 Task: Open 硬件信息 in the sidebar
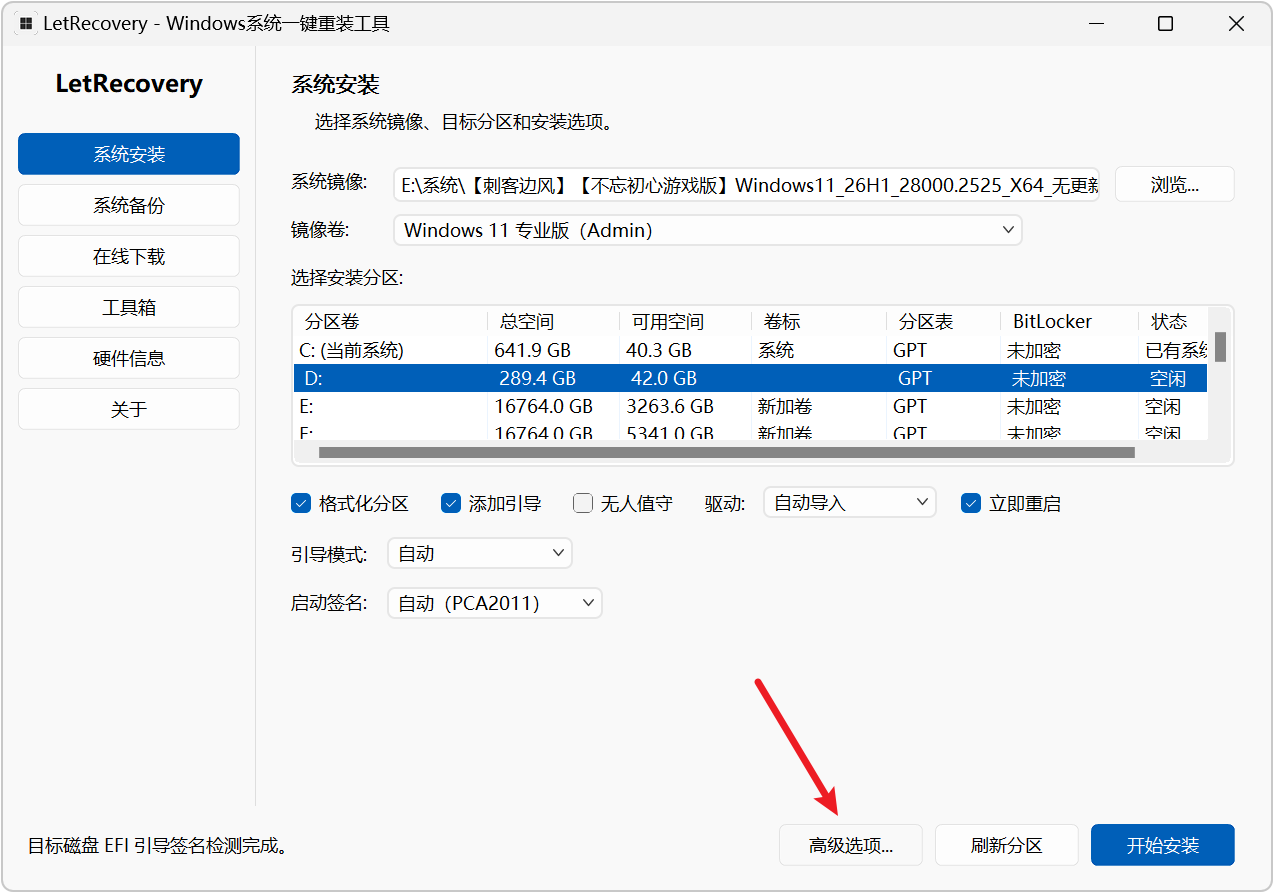(x=129, y=358)
